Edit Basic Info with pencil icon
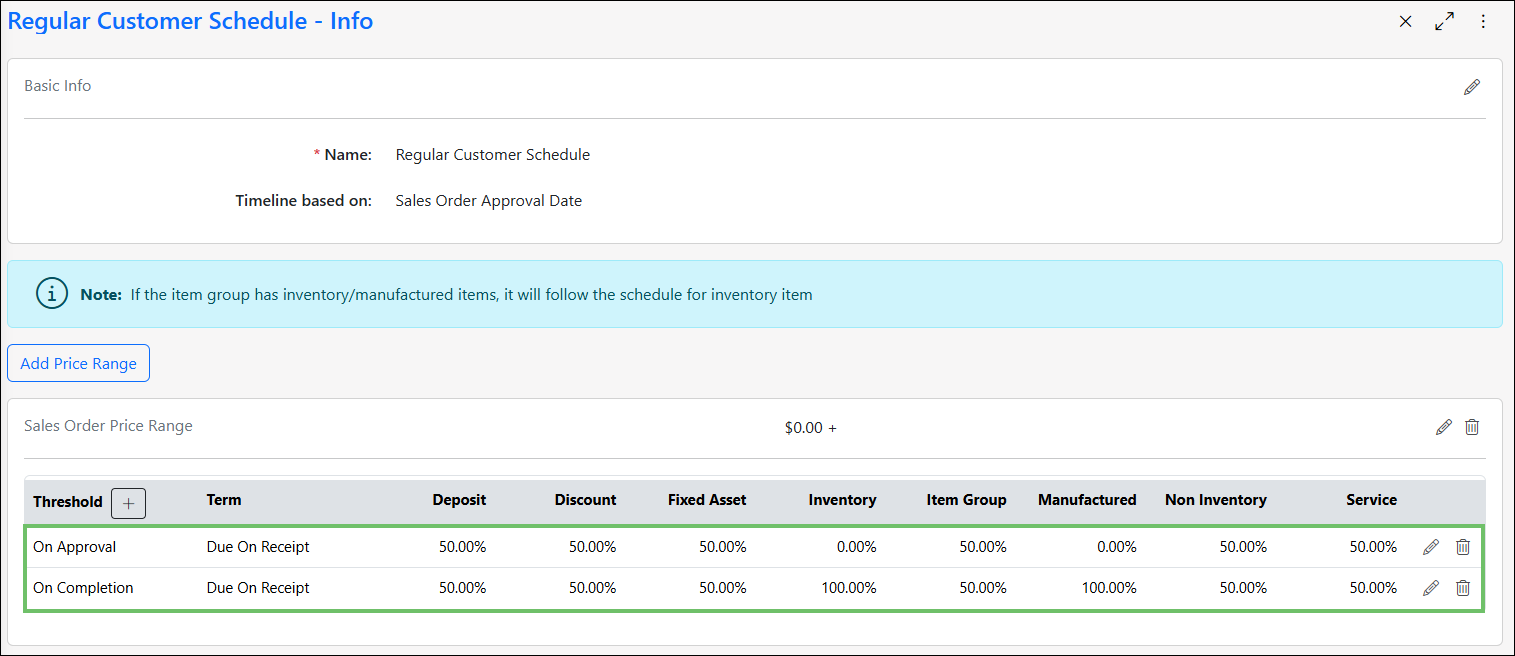Screen dimensions: 1515x656 (x=1472, y=87)
